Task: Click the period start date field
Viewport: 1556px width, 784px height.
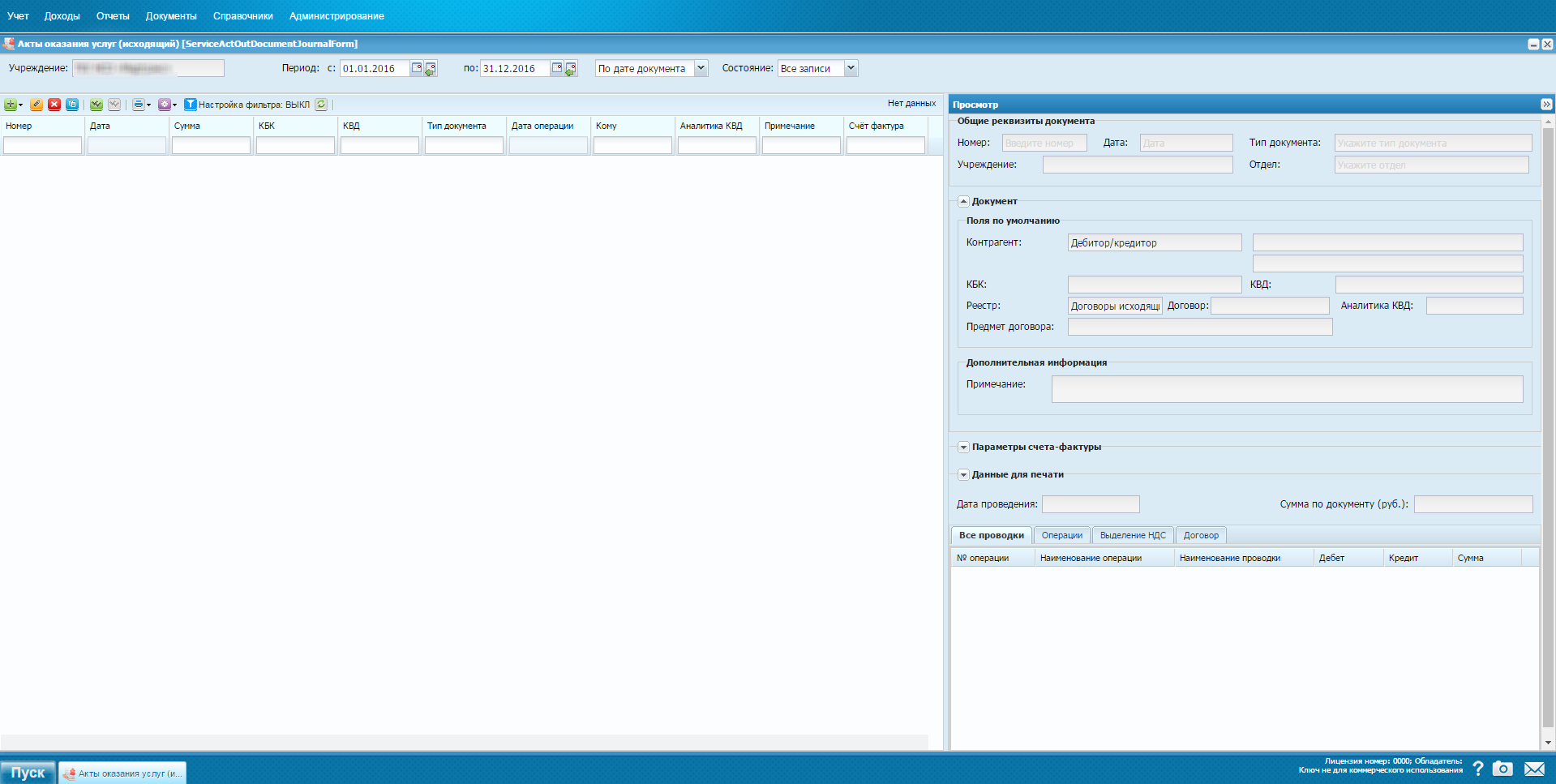Action: (x=375, y=68)
